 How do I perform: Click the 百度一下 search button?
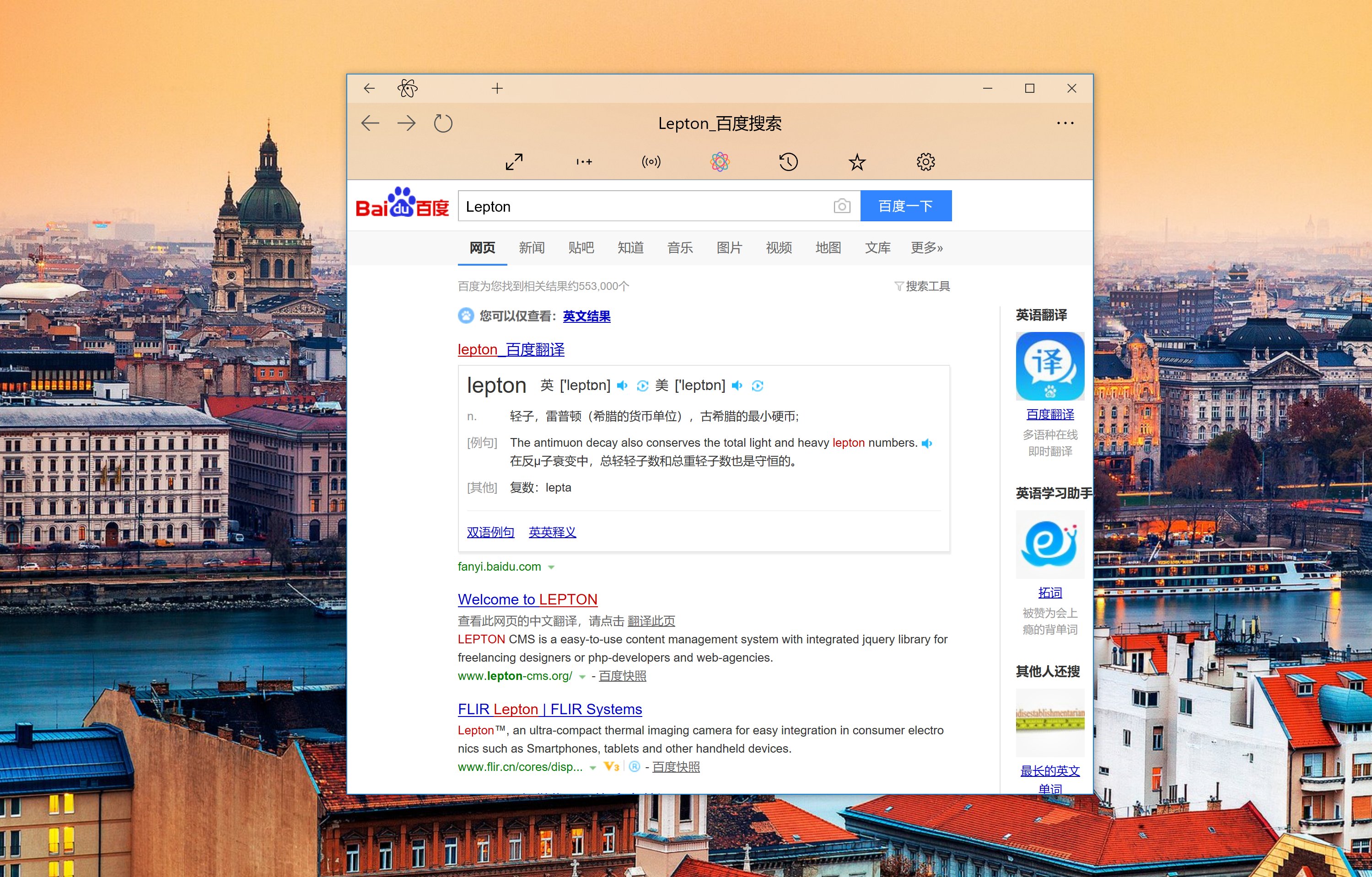click(x=905, y=206)
